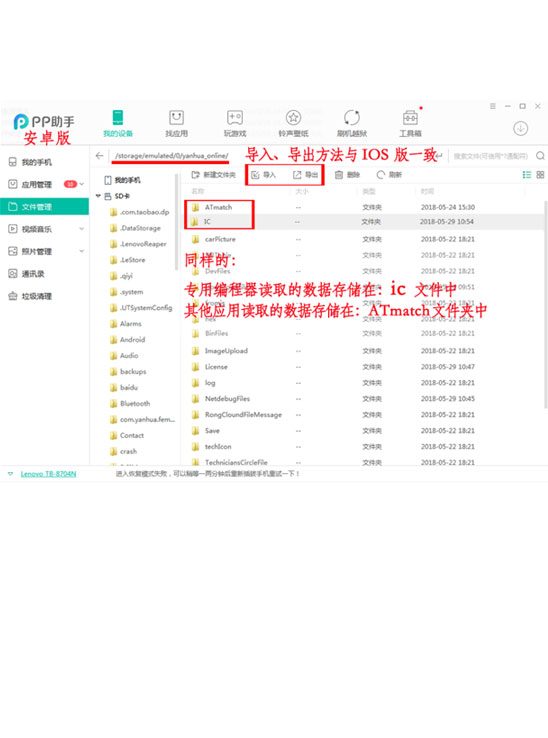
Task: Open the Play Games section icon
Action: click(235, 117)
